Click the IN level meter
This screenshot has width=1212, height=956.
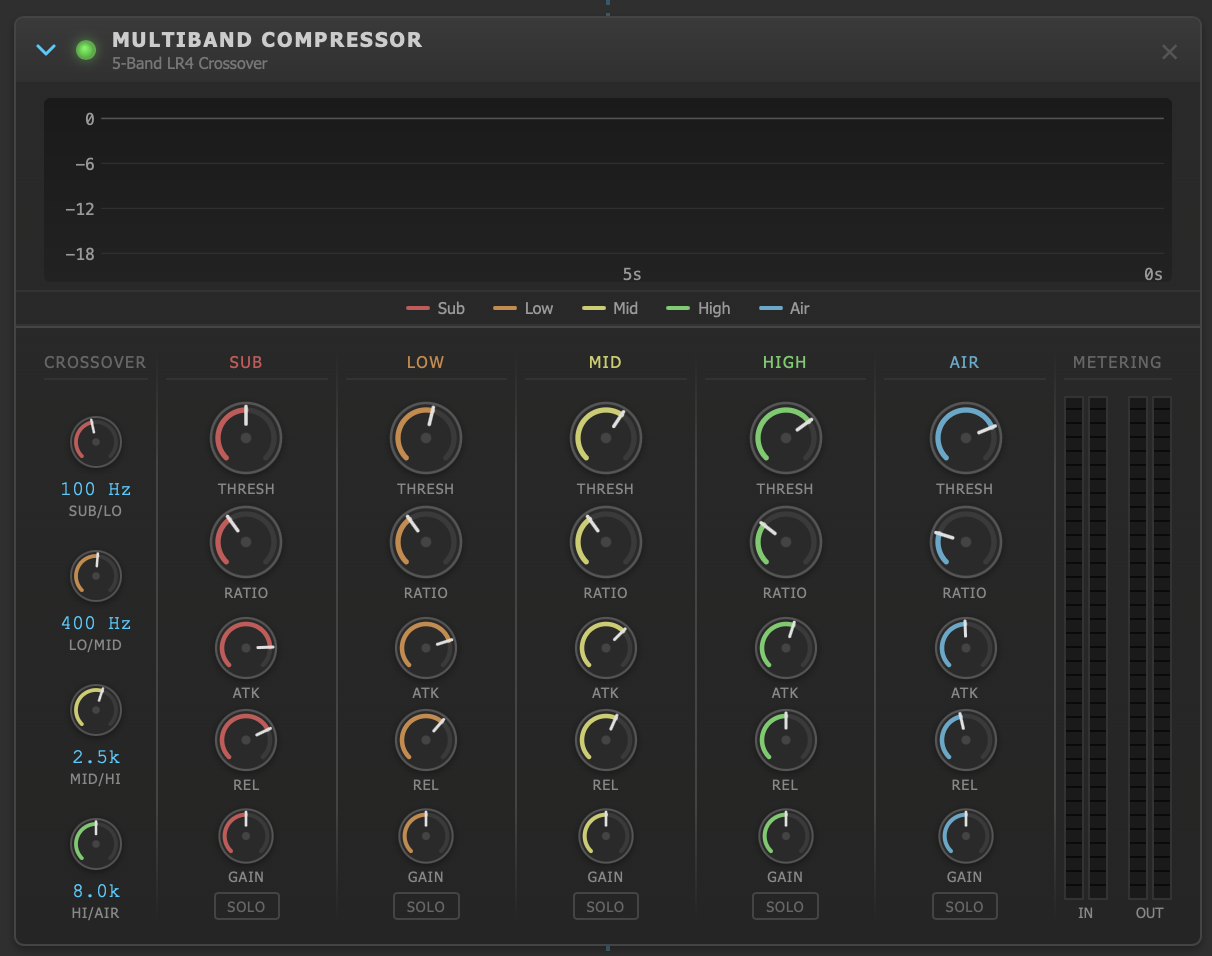pos(1086,648)
